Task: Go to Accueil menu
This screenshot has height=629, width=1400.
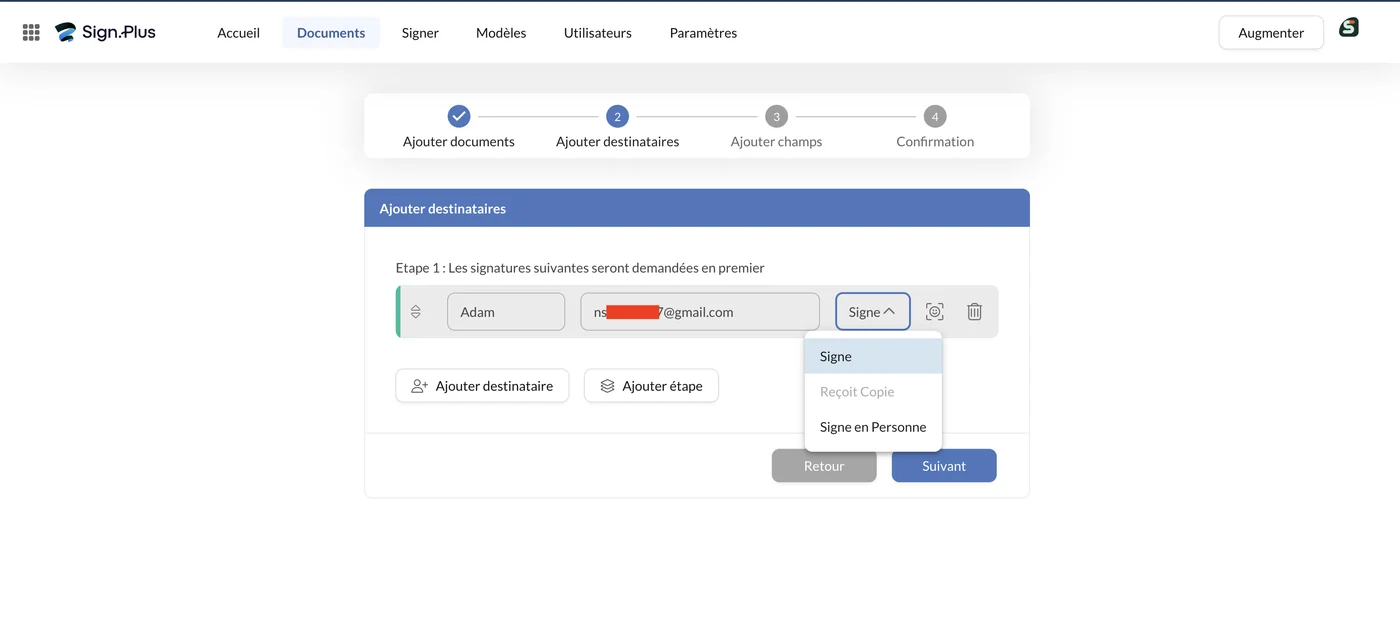Action: point(238,32)
